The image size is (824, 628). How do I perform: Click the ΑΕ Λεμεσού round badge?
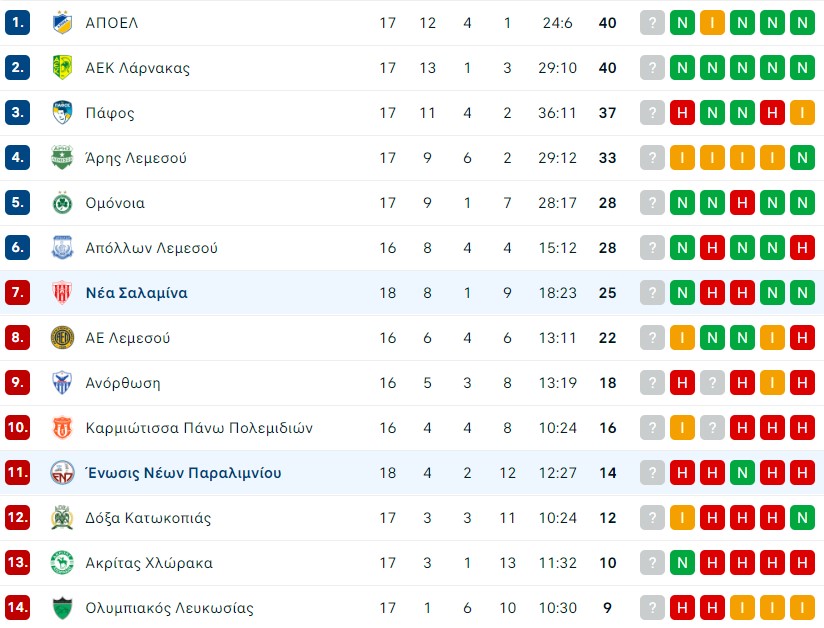coord(62,338)
